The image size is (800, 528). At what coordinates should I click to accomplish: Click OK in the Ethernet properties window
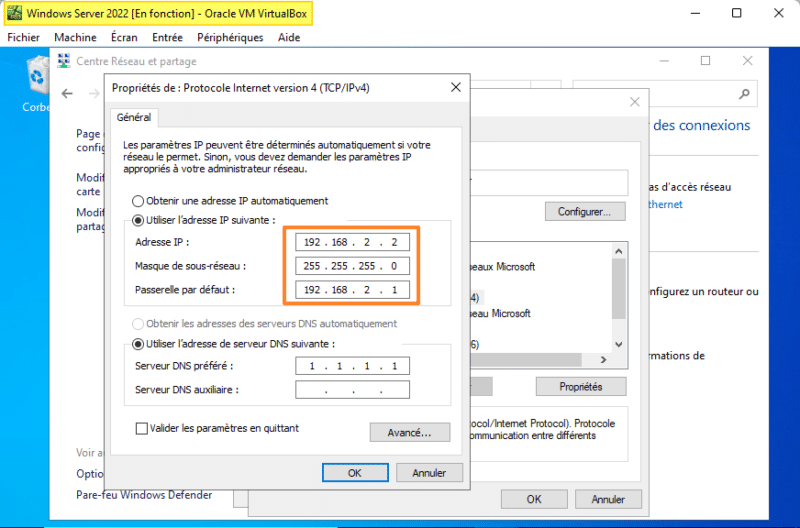coord(534,499)
